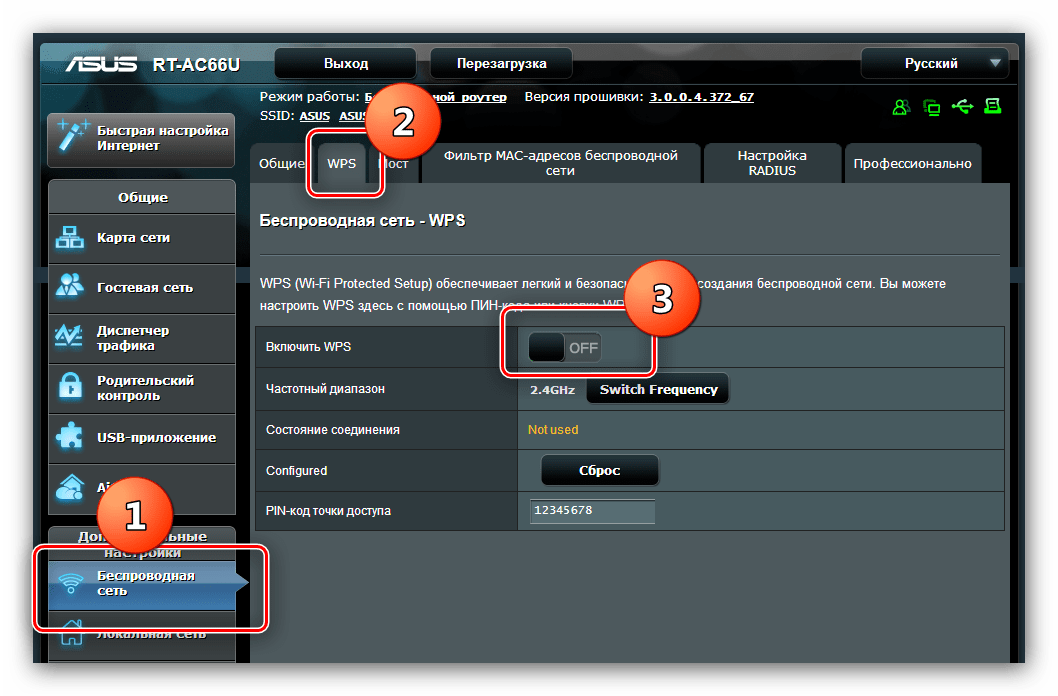Click the Сброс reset button
Image resolution: width=1058 pixels, height=696 pixels.
click(x=600, y=470)
